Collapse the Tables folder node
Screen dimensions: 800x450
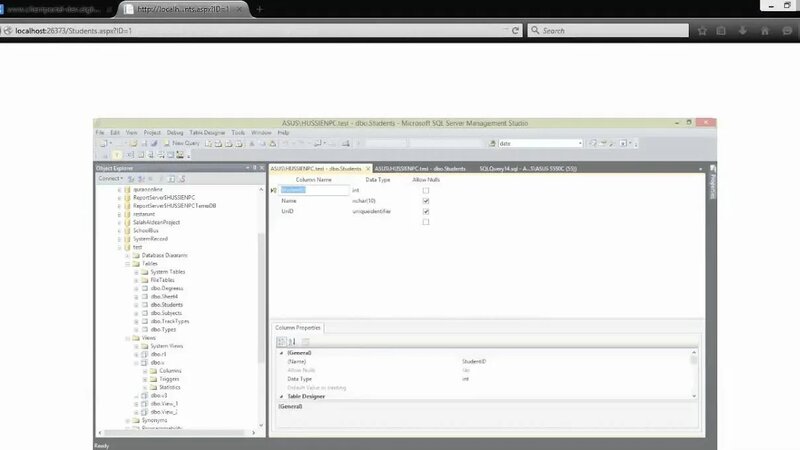(128, 263)
